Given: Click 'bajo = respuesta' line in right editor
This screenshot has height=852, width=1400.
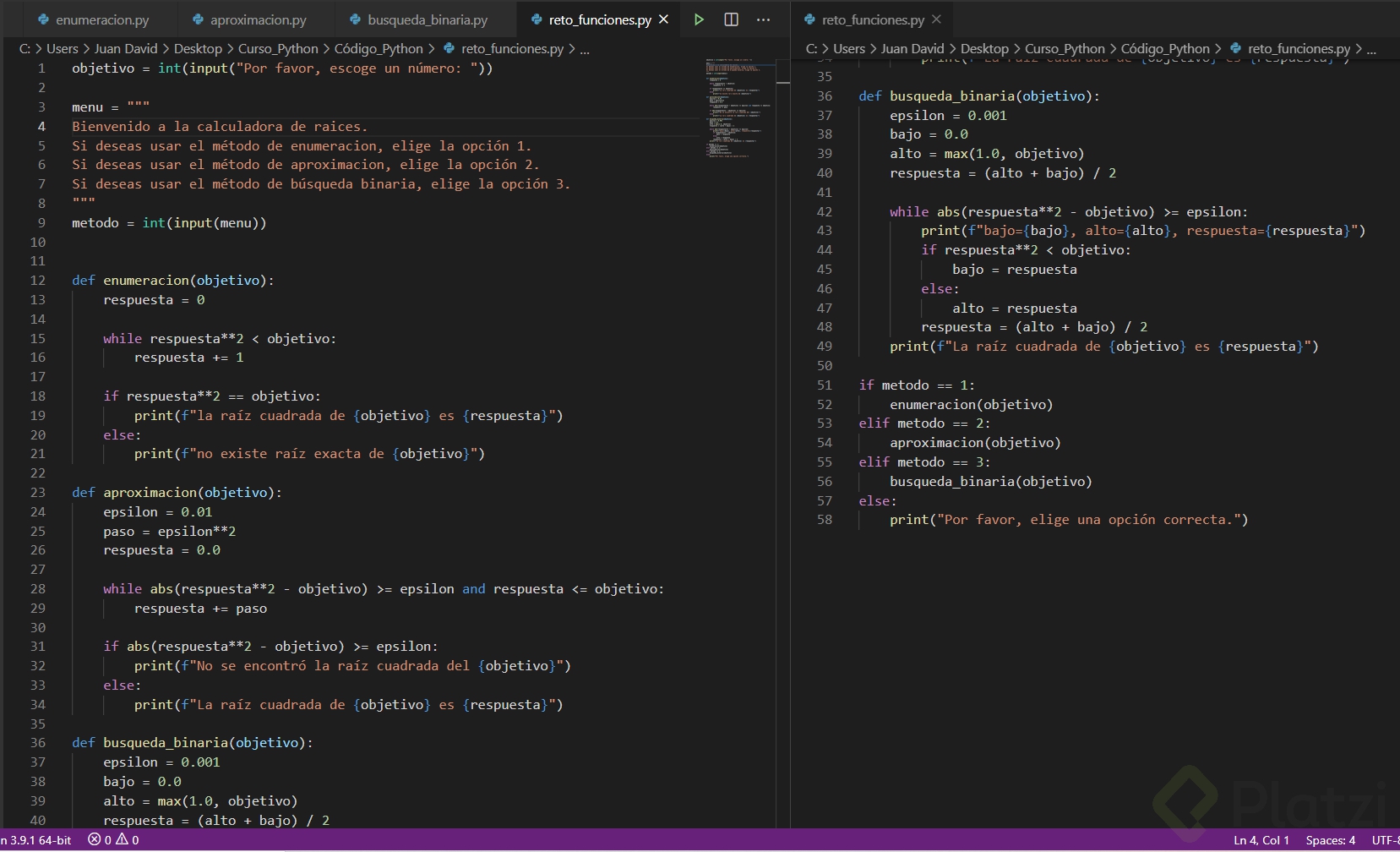Looking at the screenshot, I should (1015, 270).
